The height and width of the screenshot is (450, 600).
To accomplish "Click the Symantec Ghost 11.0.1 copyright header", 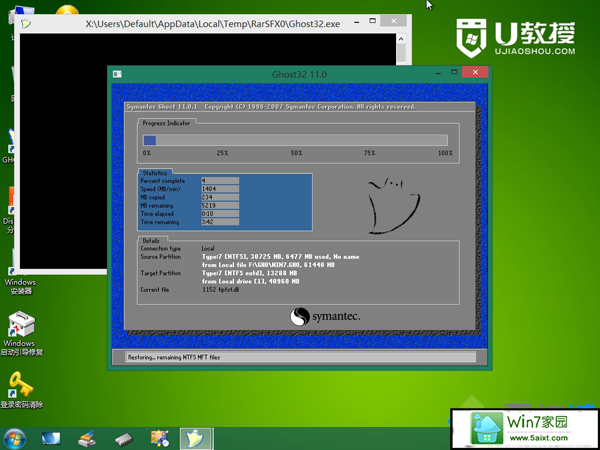I will tap(271, 107).
